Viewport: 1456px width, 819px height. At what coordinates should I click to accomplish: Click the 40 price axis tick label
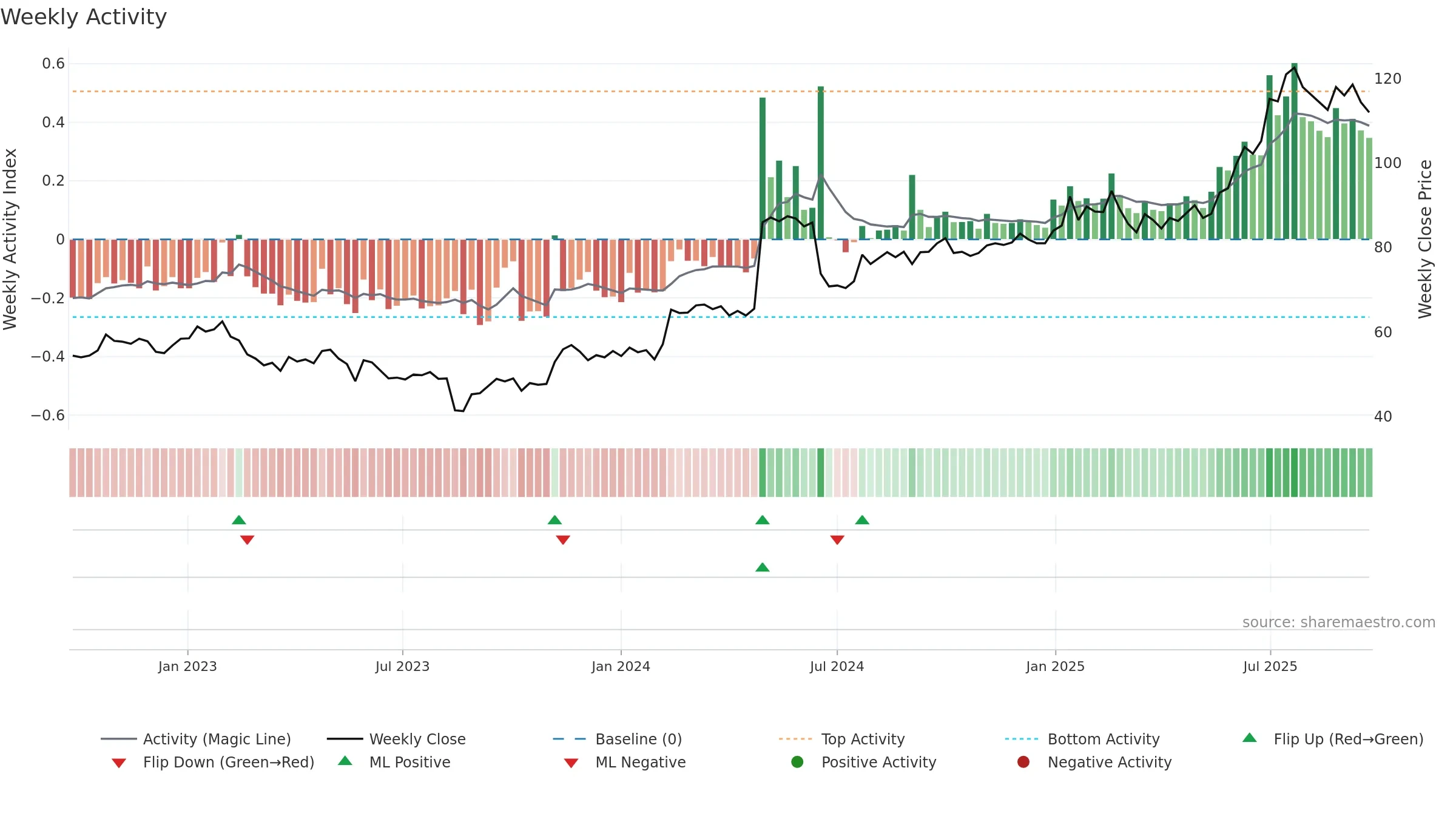pos(1383,417)
